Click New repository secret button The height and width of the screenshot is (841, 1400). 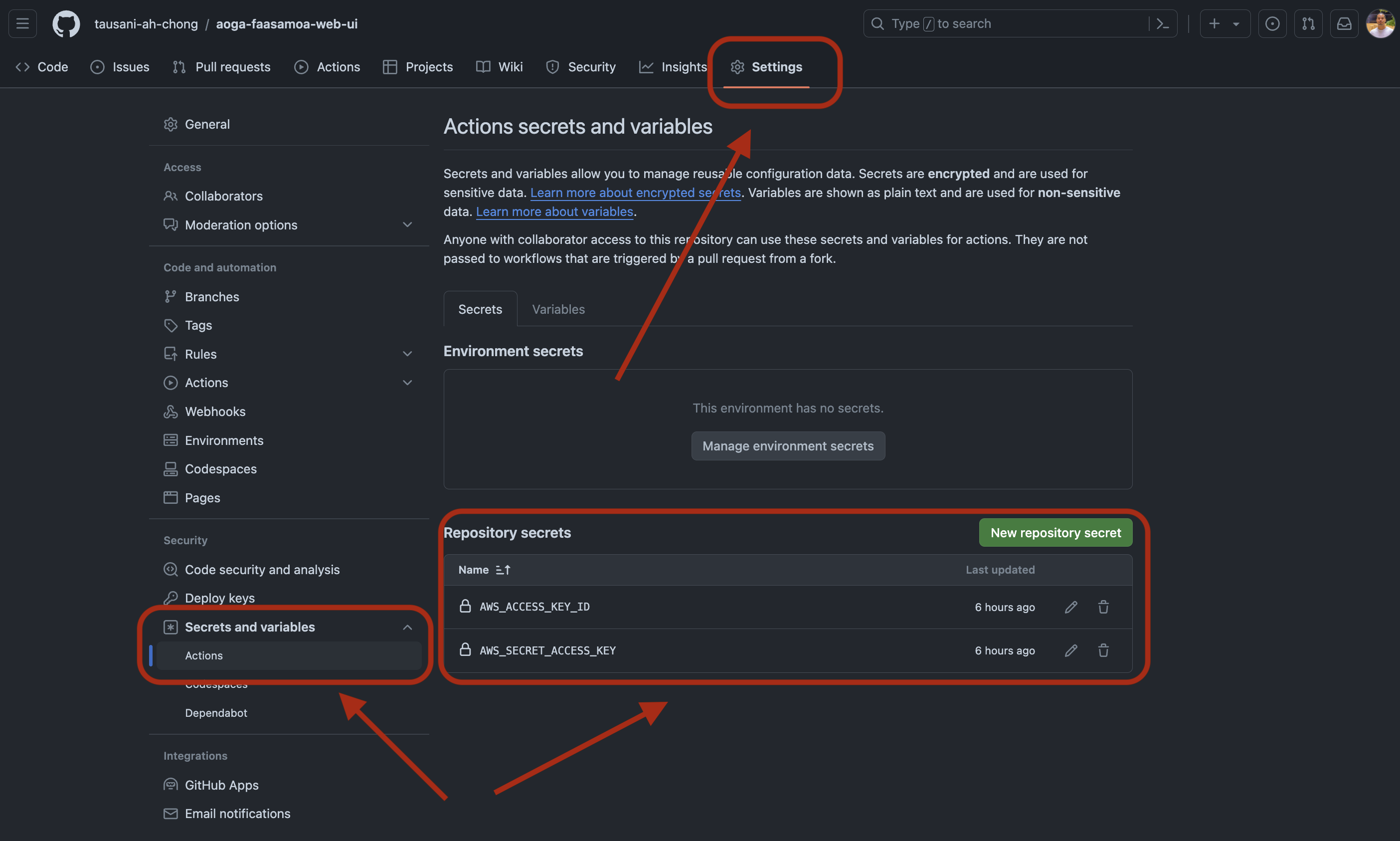point(1055,533)
